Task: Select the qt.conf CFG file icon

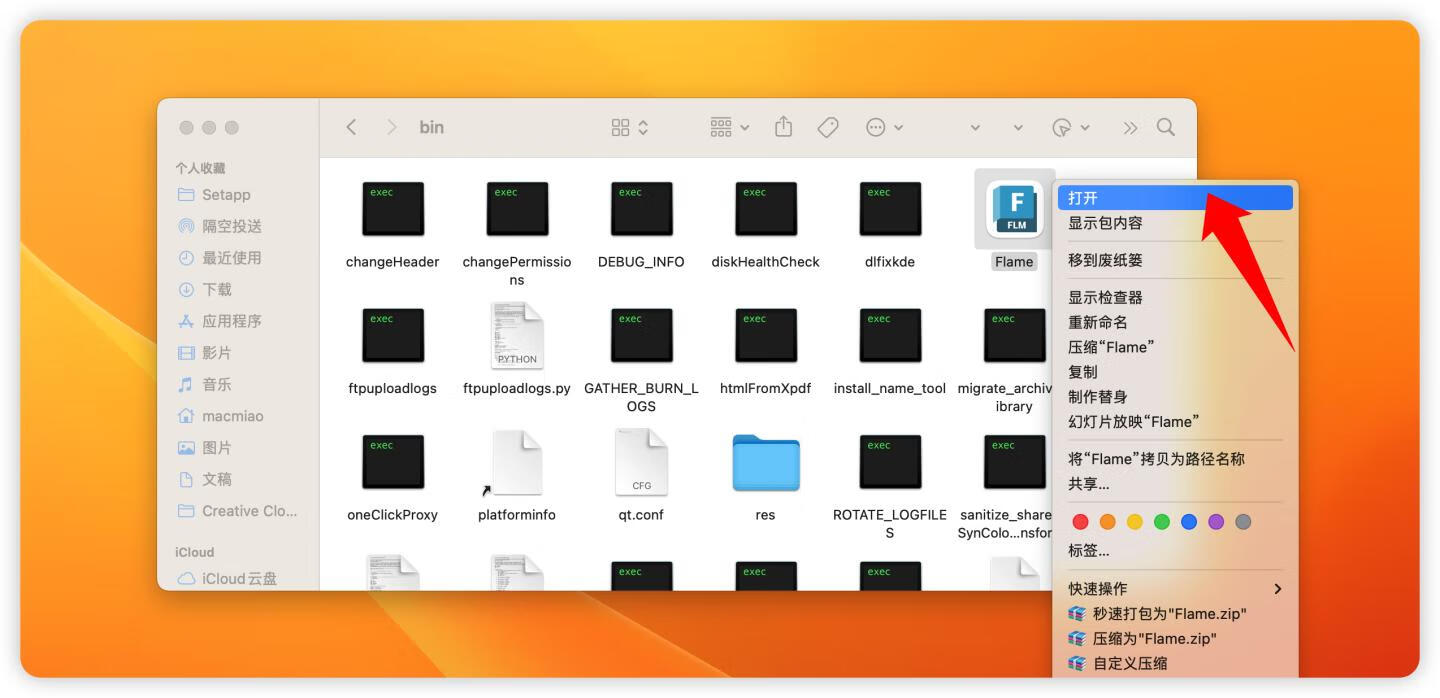Action: pyautogui.click(x=641, y=462)
